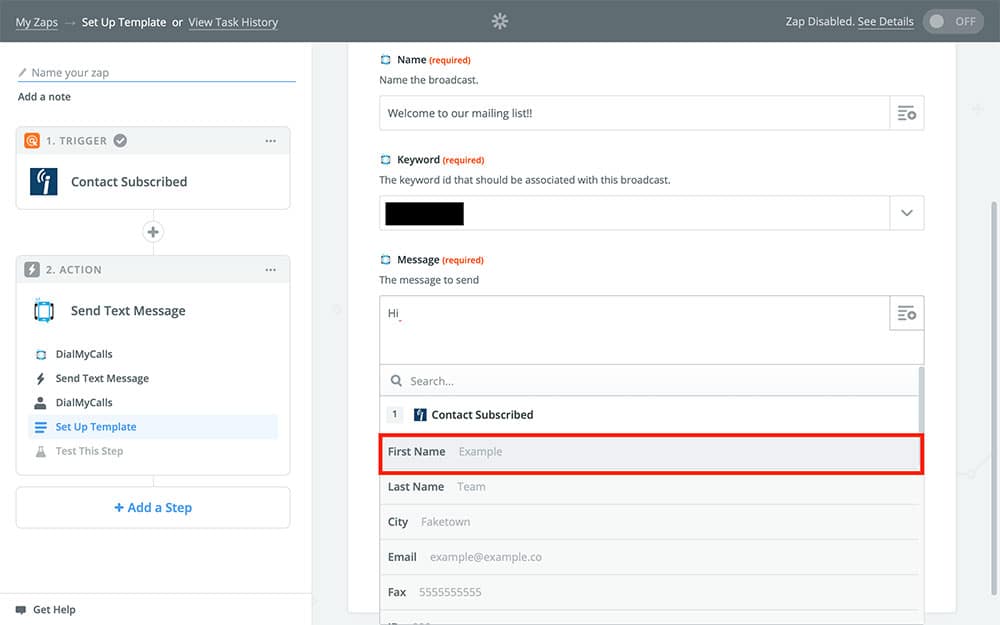Click the Get Help chat icon
The image size is (1000, 625).
tap(21, 609)
